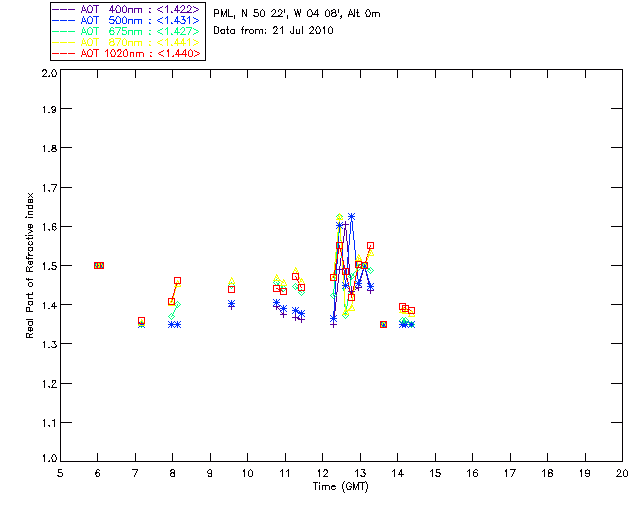Click the 1.4 y-axis tick label
This screenshot has height=512, width=640.
coord(49,305)
